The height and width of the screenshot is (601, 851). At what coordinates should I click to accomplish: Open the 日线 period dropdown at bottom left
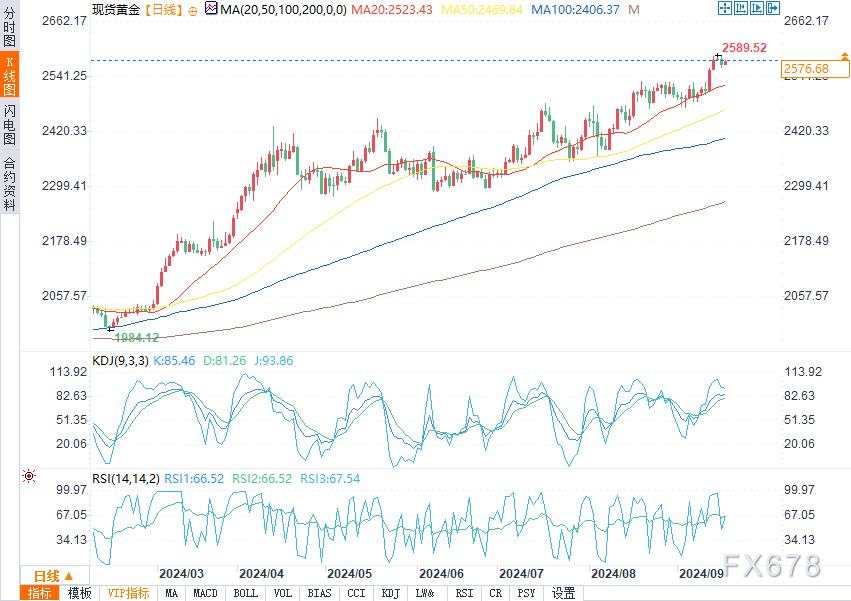tap(53, 576)
